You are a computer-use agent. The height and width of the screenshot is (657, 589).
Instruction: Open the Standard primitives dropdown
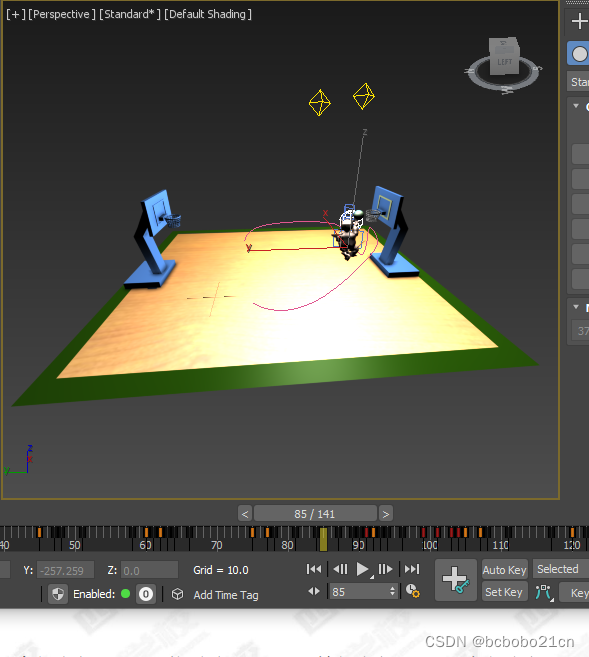point(579,82)
